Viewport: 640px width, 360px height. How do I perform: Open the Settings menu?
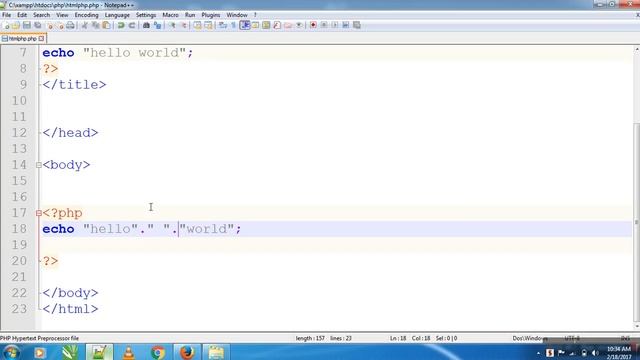(146, 15)
